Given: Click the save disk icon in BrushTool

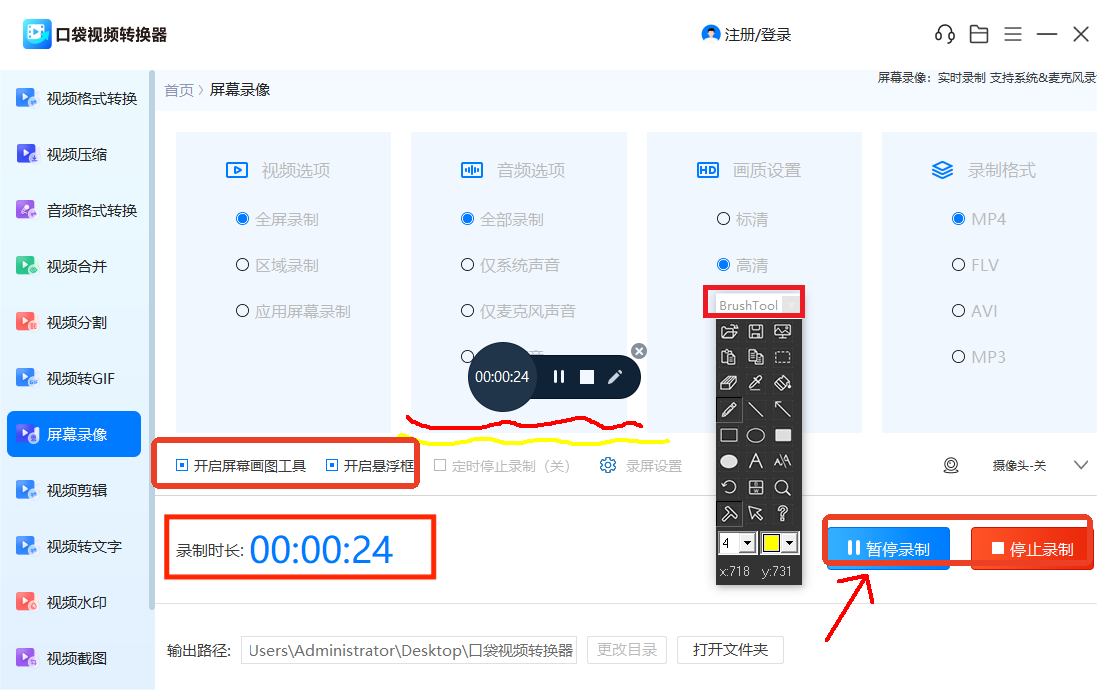Looking at the screenshot, I should coord(756,331).
